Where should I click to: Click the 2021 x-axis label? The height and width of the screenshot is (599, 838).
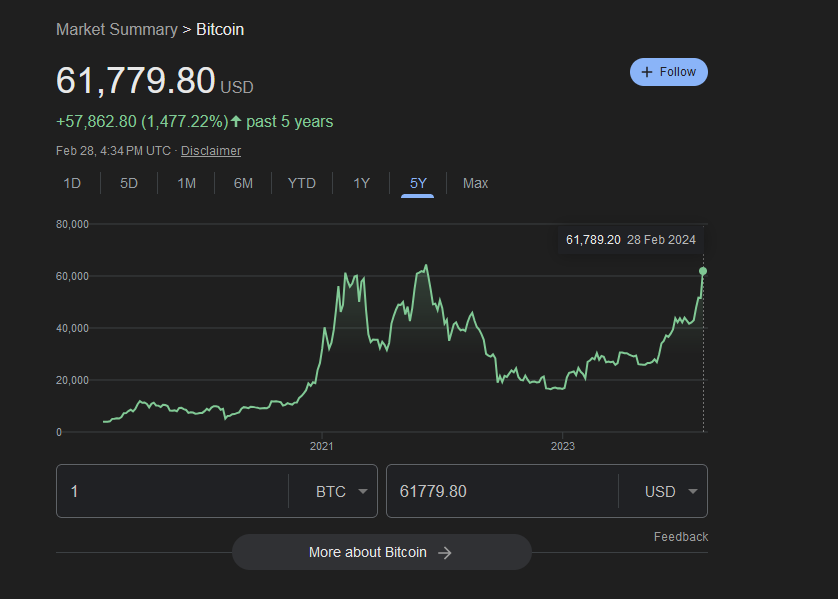click(321, 446)
